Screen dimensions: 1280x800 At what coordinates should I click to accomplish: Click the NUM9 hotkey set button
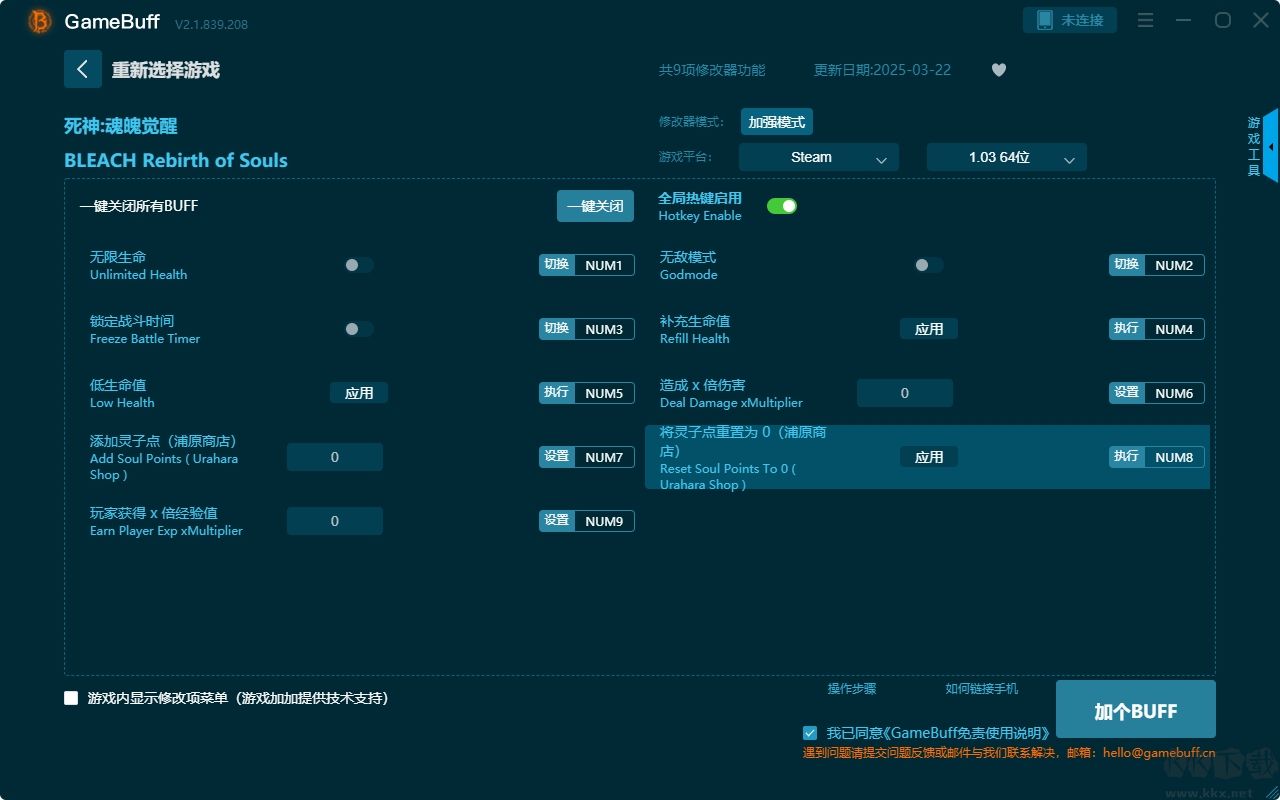tap(587, 521)
